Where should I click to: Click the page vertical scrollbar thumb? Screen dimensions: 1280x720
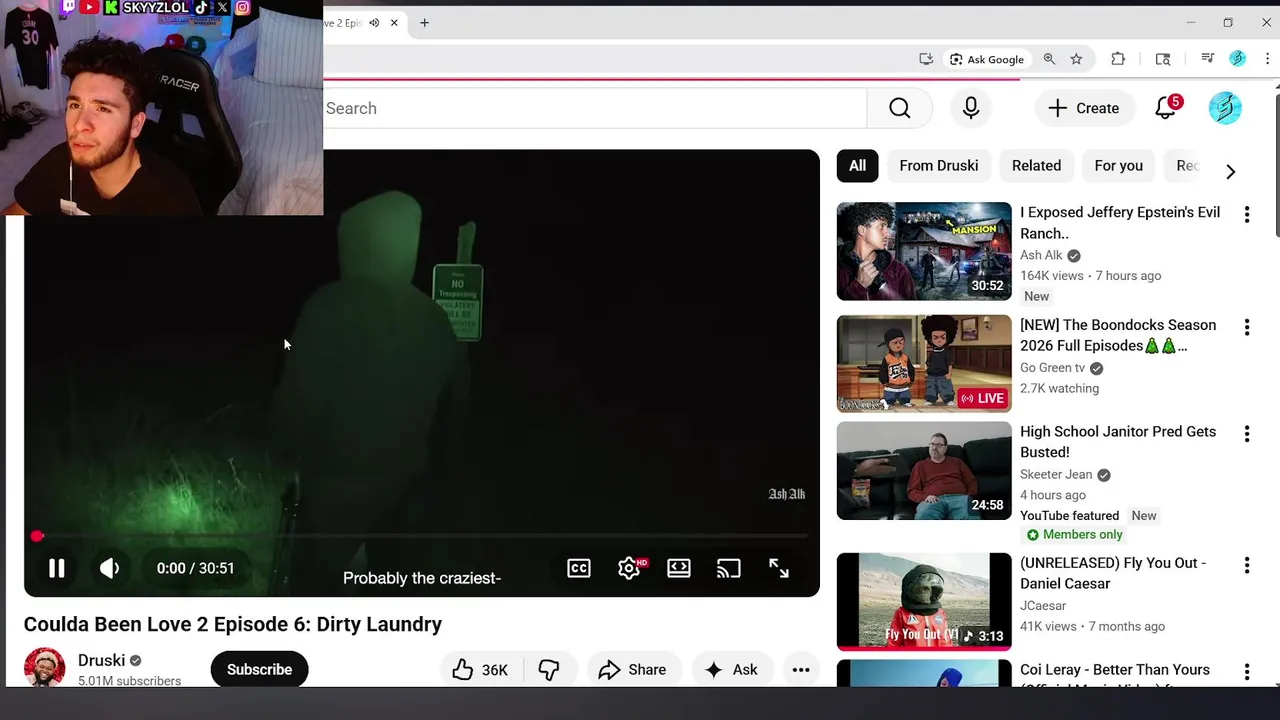pyautogui.click(x=1277, y=164)
